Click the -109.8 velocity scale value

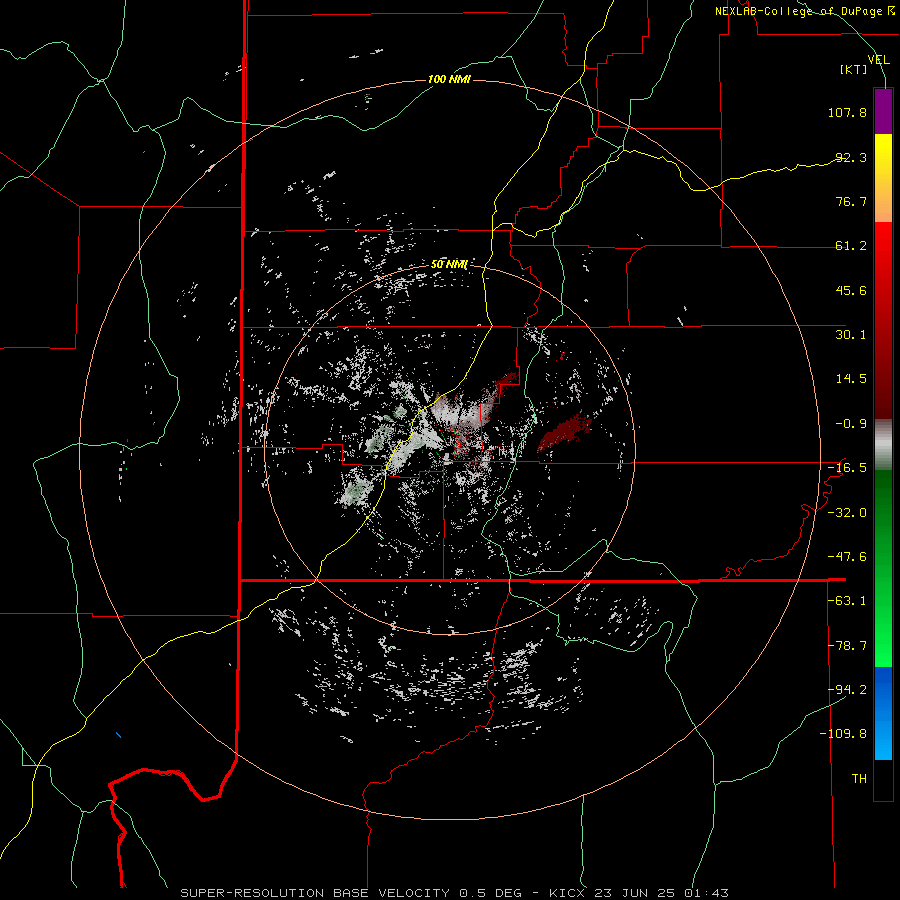(844, 734)
